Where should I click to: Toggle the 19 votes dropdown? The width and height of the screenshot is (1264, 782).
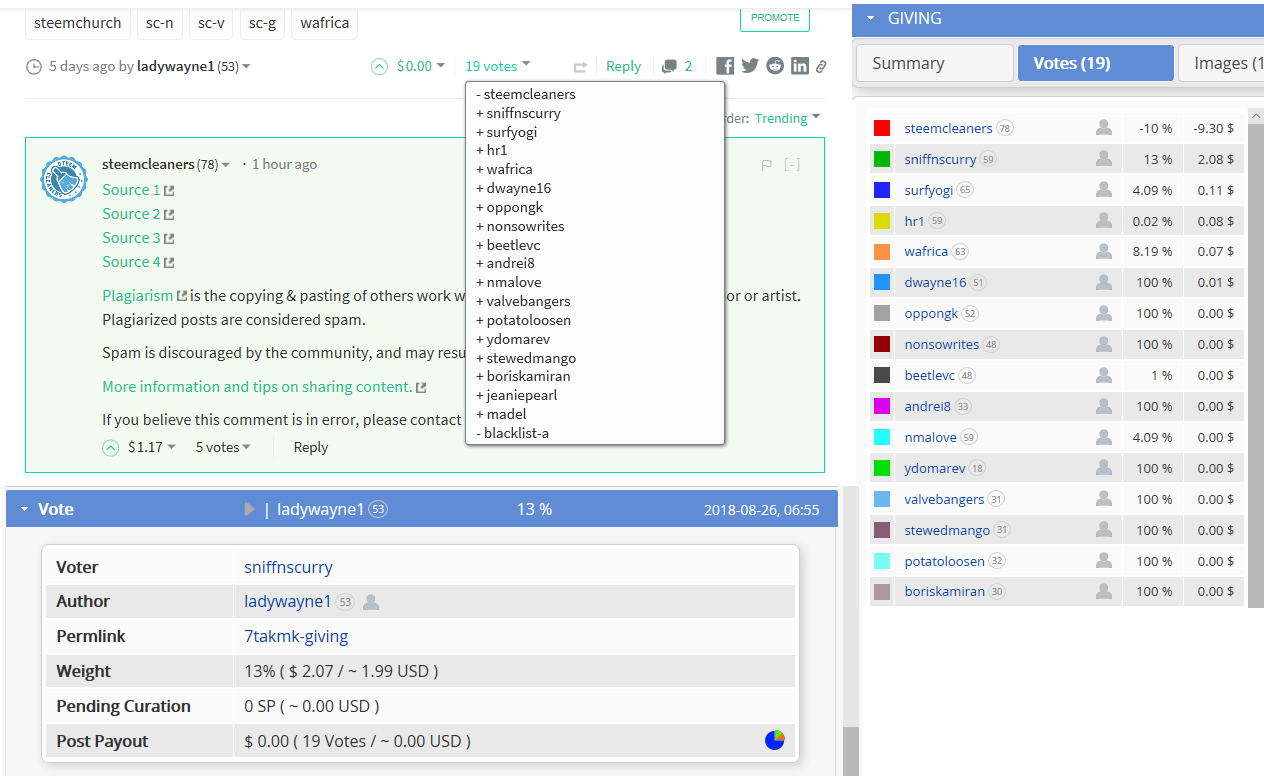point(498,66)
